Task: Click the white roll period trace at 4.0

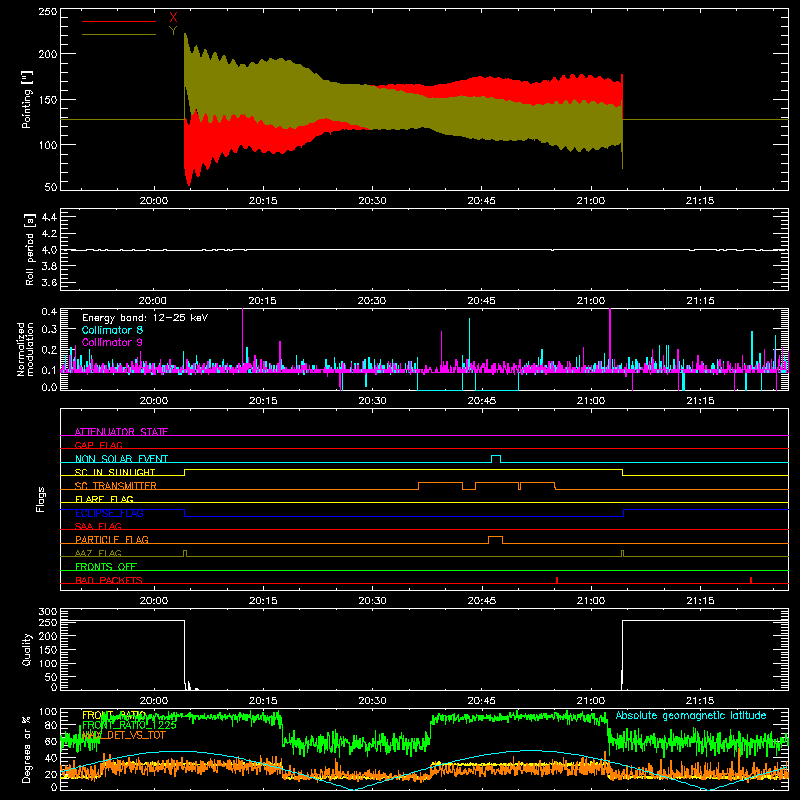Action: click(424, 249)
